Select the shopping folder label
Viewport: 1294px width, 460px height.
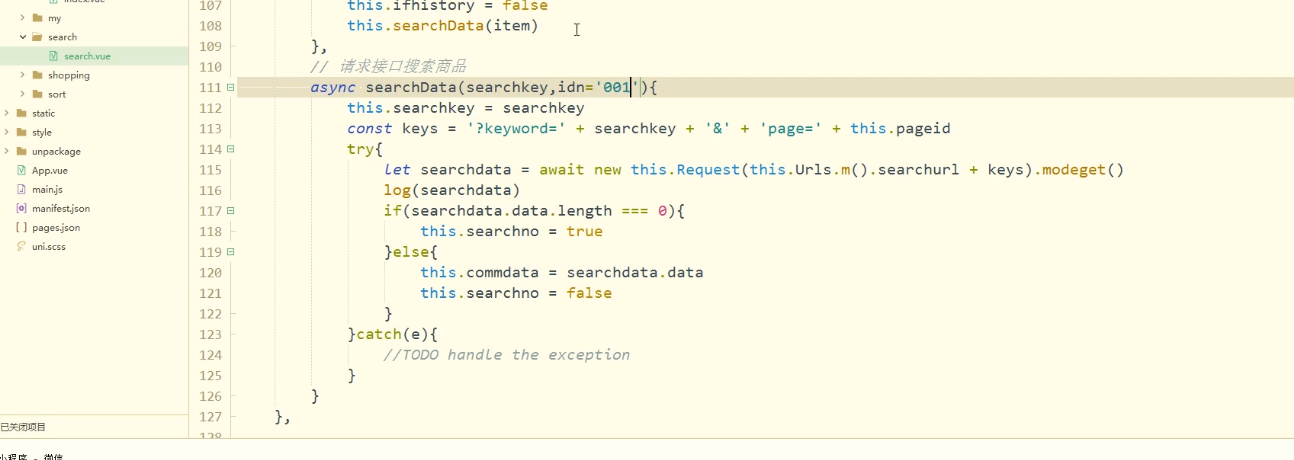click(69, 75)
